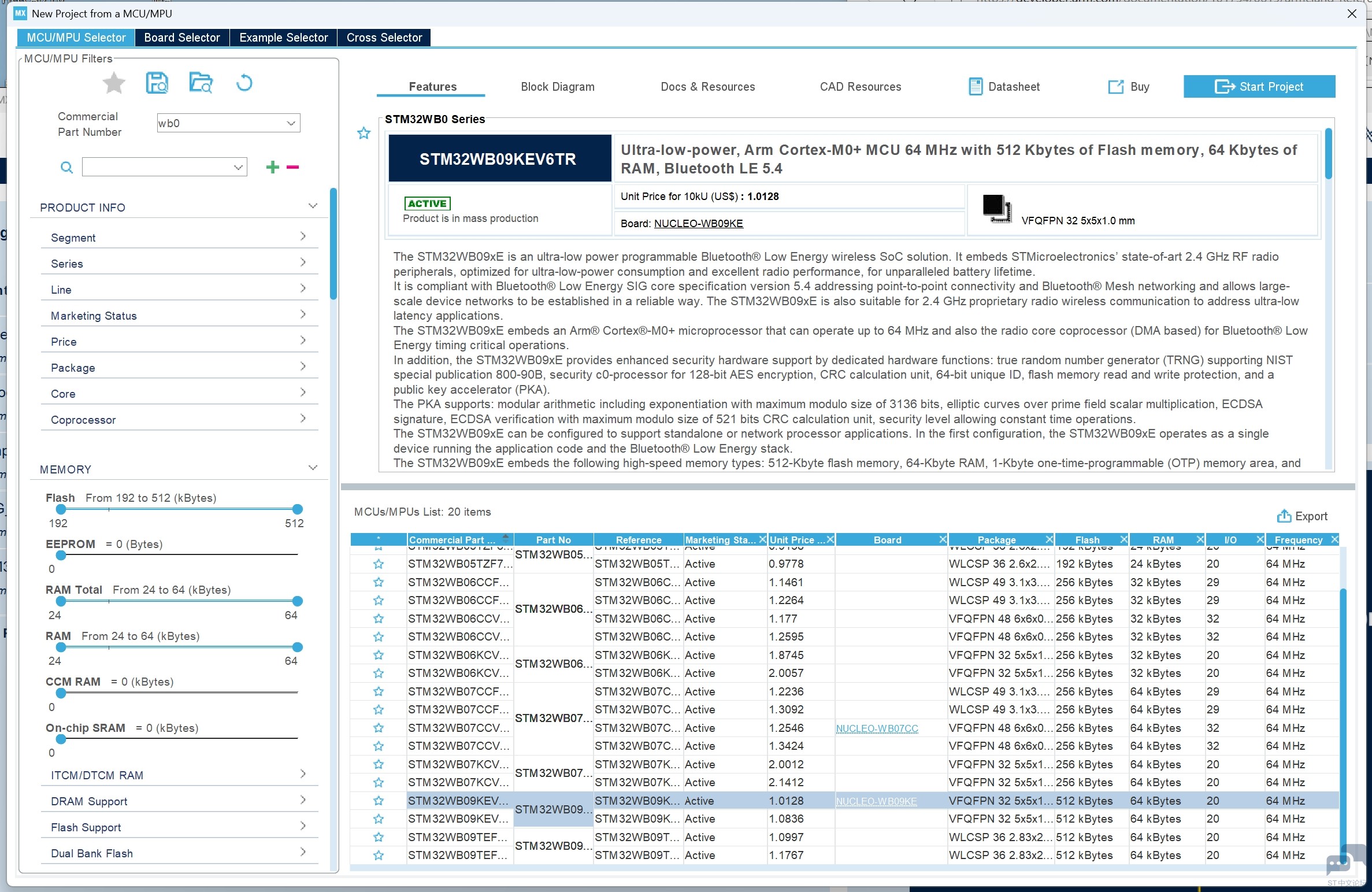Viewport: 1372px width, 892px height.
Task: Click the reset filters refresh icon
Action: [x=244, y=83]
